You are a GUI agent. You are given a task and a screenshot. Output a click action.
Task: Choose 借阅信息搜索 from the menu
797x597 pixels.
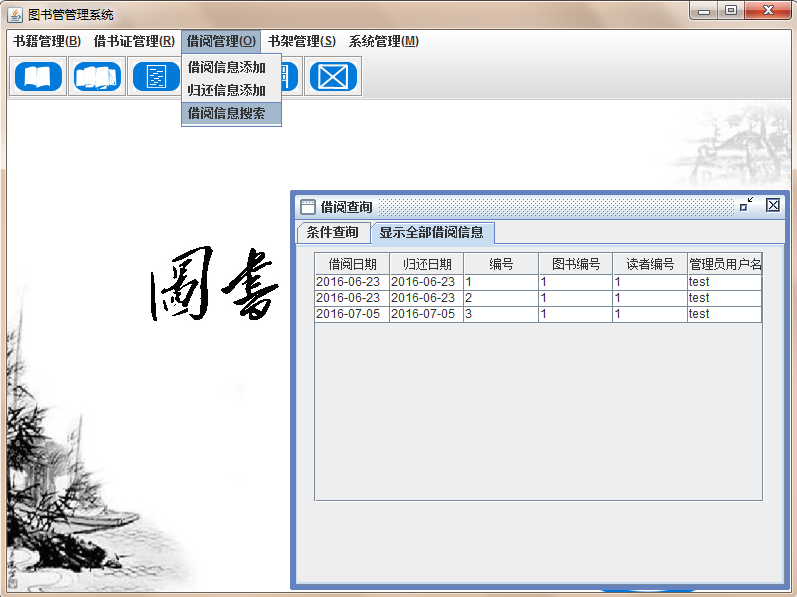point(231,113)
